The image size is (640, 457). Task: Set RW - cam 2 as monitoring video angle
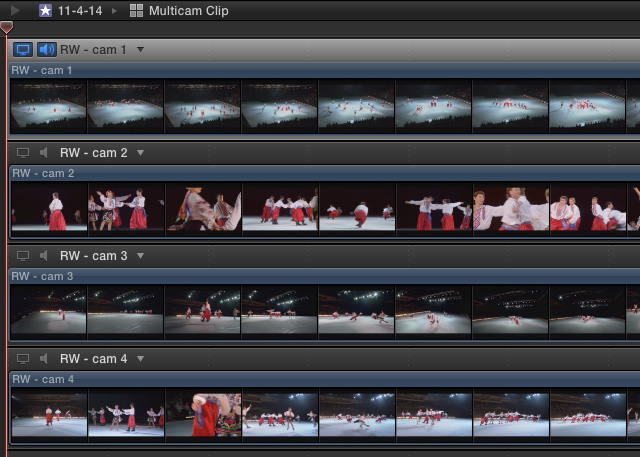23,153
